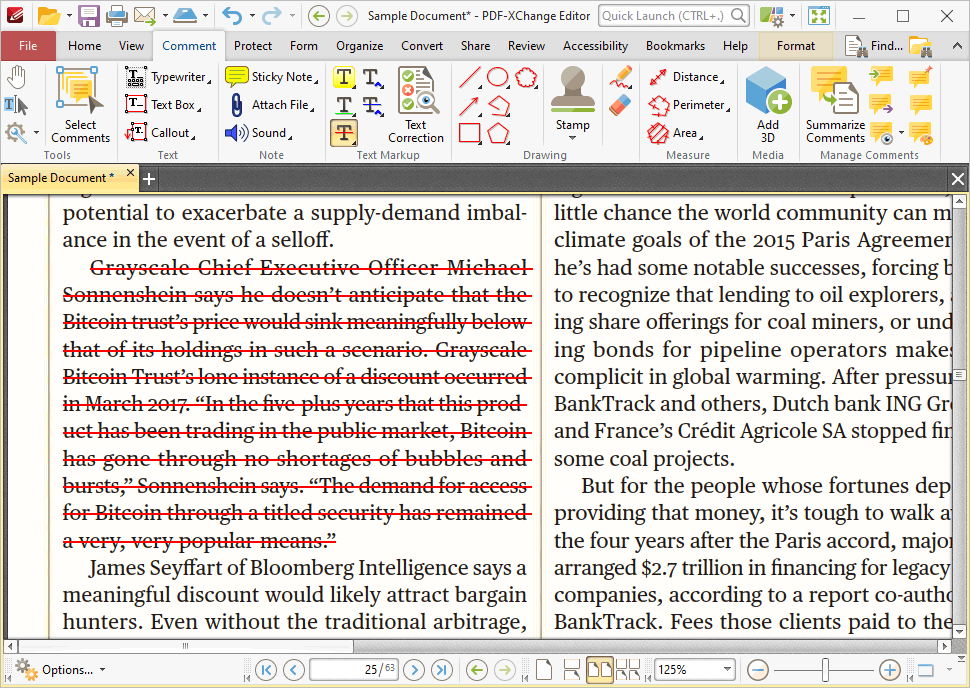This screenshot has height=688, width=970.
Task: Switch to the Protect ribbon tab
Action: (x=253, y=46)
